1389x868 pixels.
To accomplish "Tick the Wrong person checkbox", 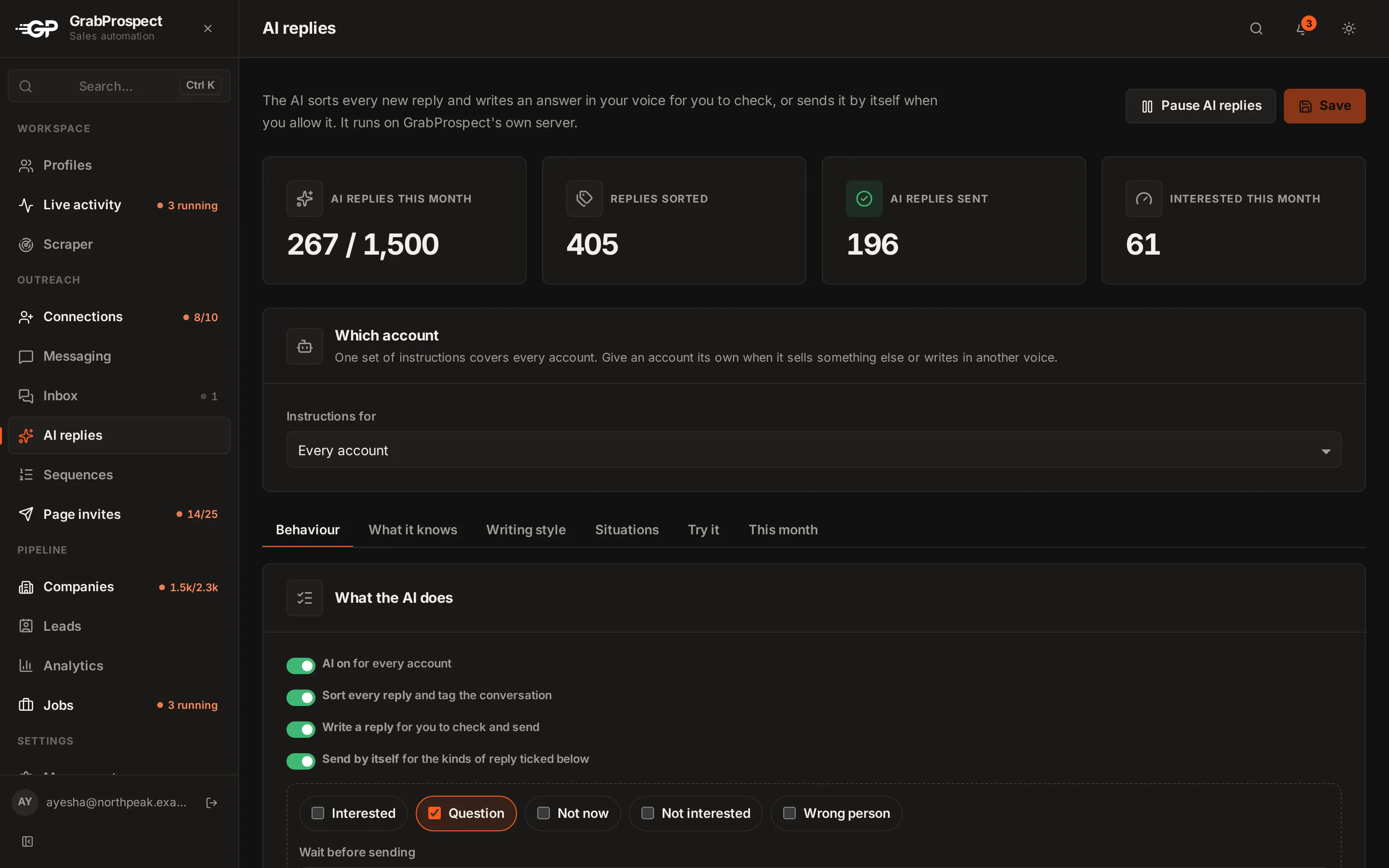I will [789, 813].
